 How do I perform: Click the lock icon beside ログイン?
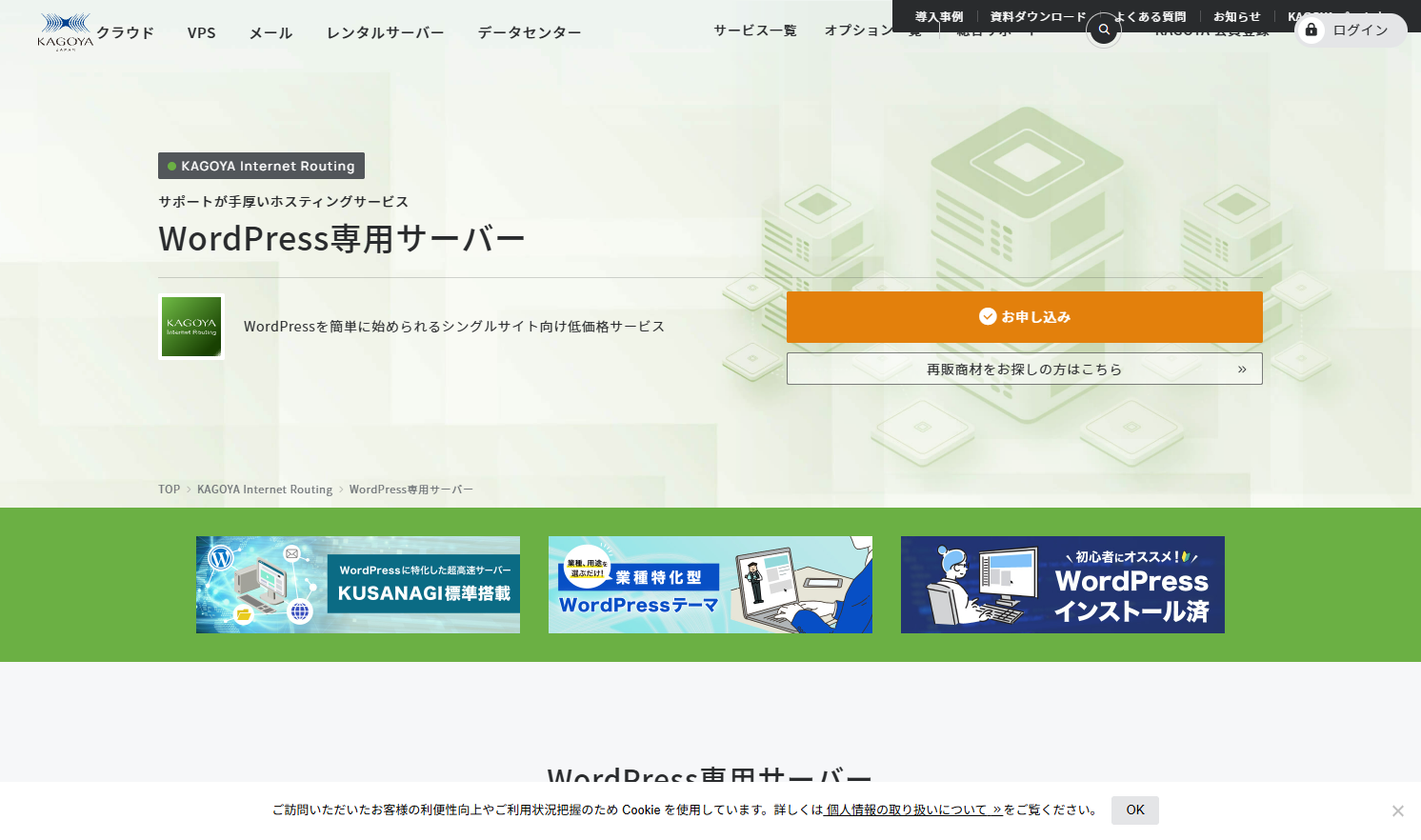pyautogui.click(x=1311, y=30)
